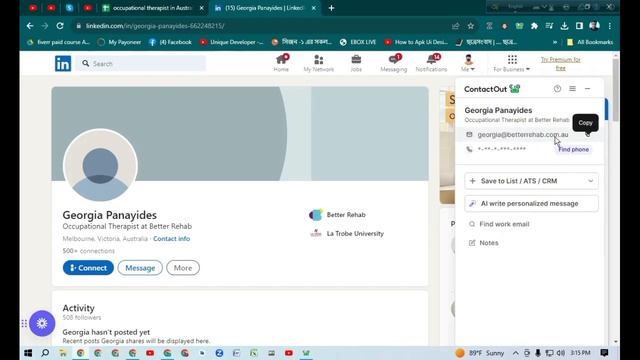640x360 pixels.
Task: Open taskbar search magnifier
Action: pyautogui.click(x=45, y=353)
